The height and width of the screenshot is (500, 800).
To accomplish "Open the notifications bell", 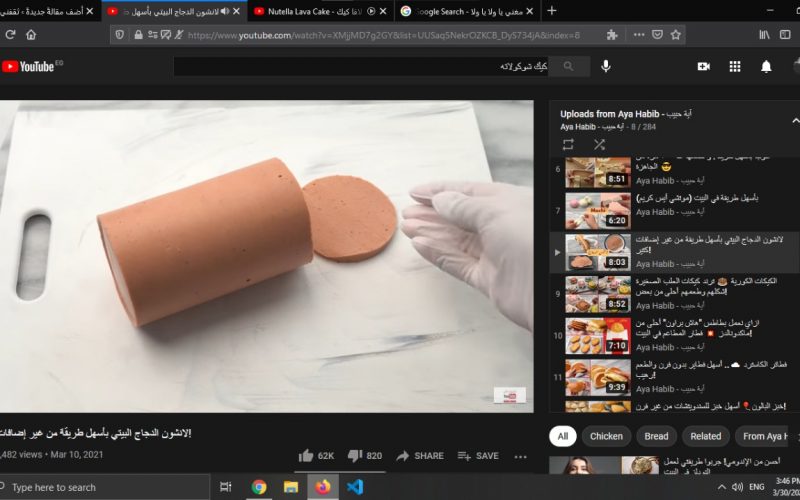I will 766,66.
